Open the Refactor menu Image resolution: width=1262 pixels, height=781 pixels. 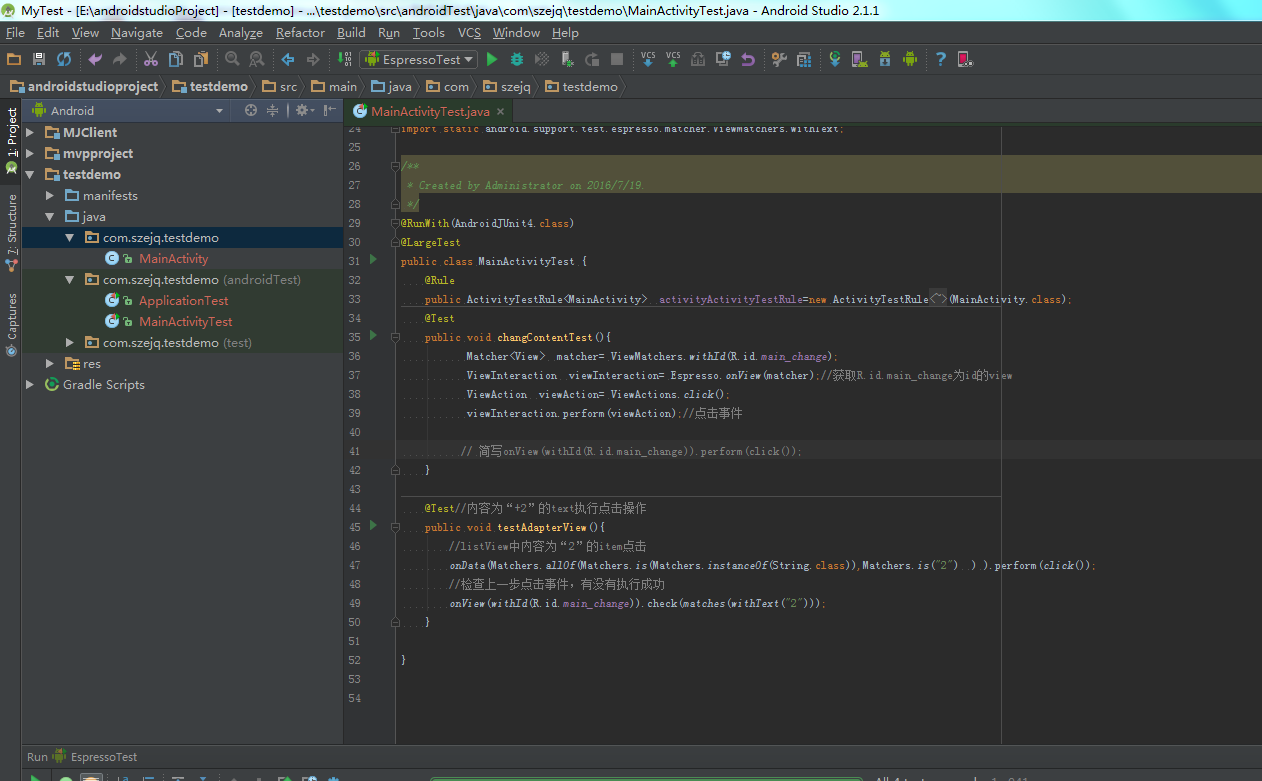coord(300,33)
